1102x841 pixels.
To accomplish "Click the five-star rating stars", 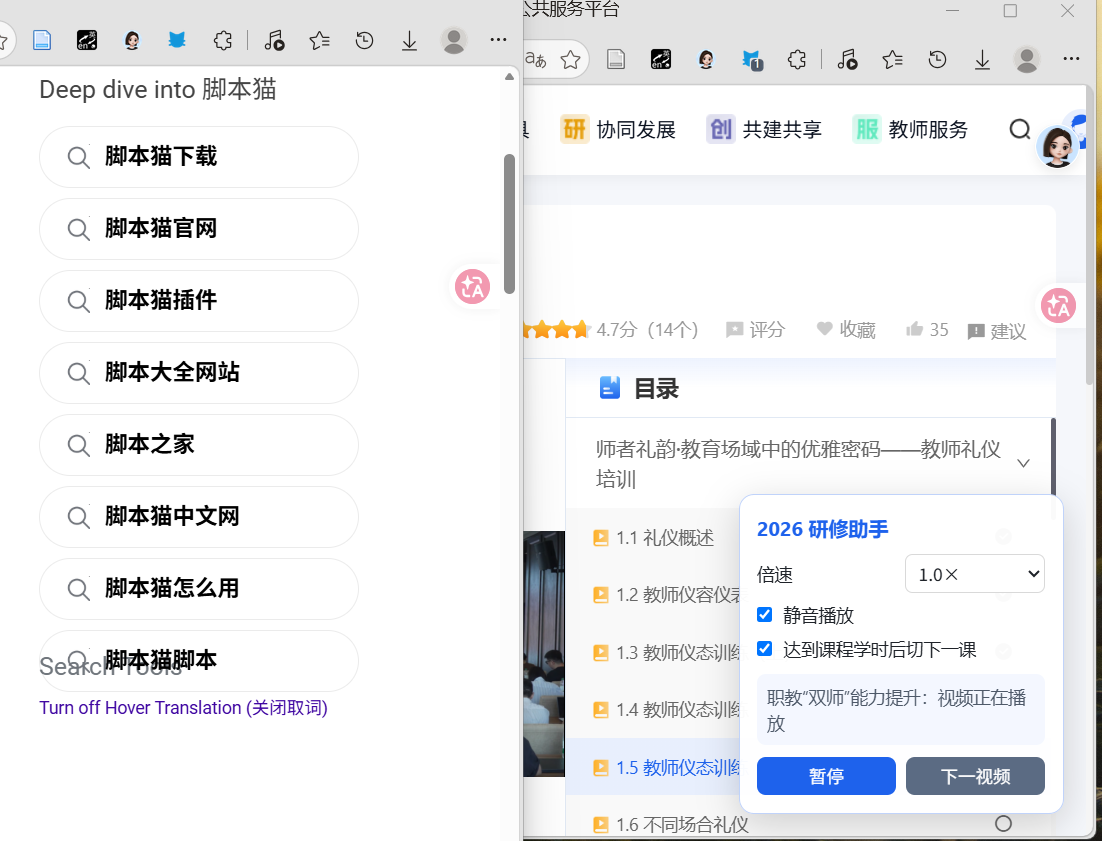I will [x=555, y=329].
